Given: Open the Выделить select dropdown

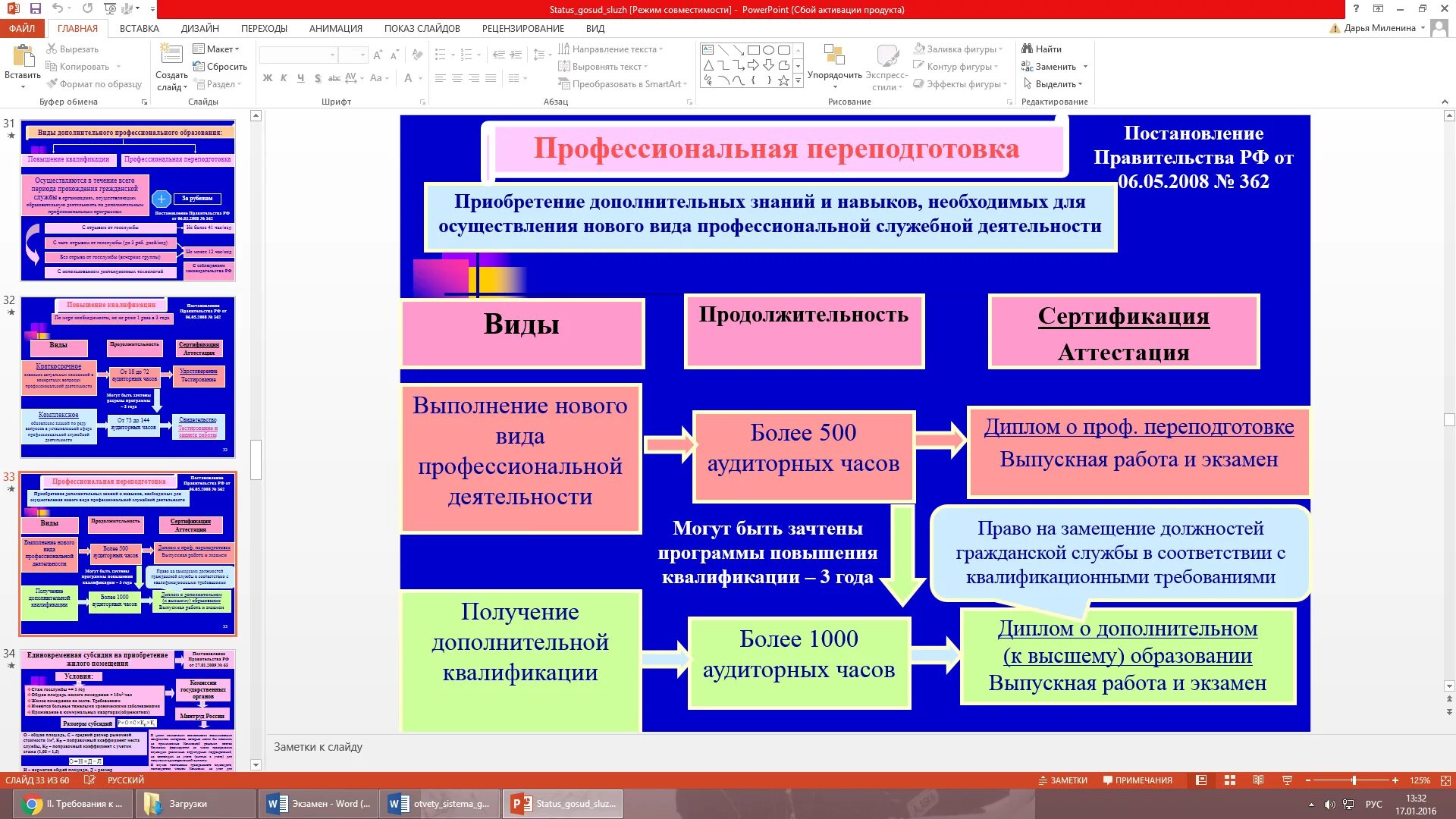Looking at the screenshot, I should [x=1056, y=83].
